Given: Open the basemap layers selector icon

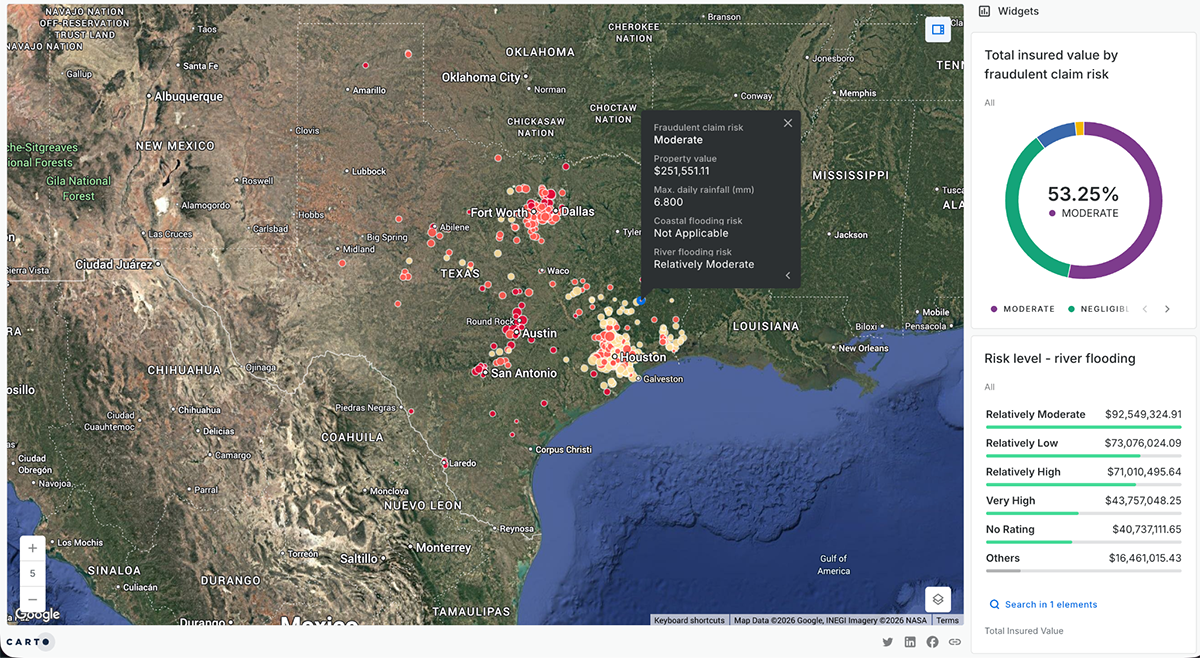Looking at the screenshot, I should tap(937, 598).
